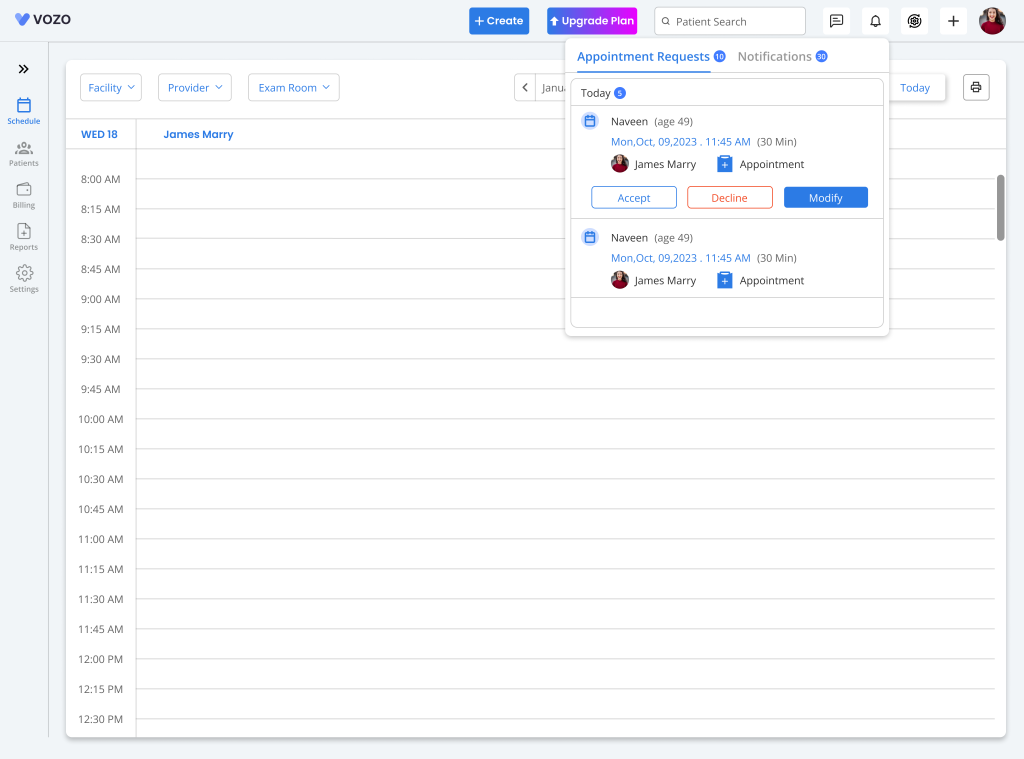Select the 12:30 PM time slot label
The height and width of the screenshot is (759, 1024).
tap(101, 719)
